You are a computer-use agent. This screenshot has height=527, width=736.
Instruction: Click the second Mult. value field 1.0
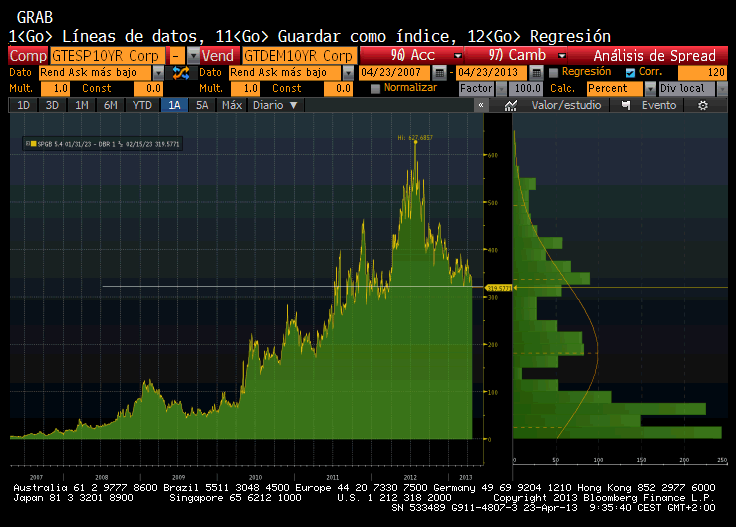pos(245,89)
